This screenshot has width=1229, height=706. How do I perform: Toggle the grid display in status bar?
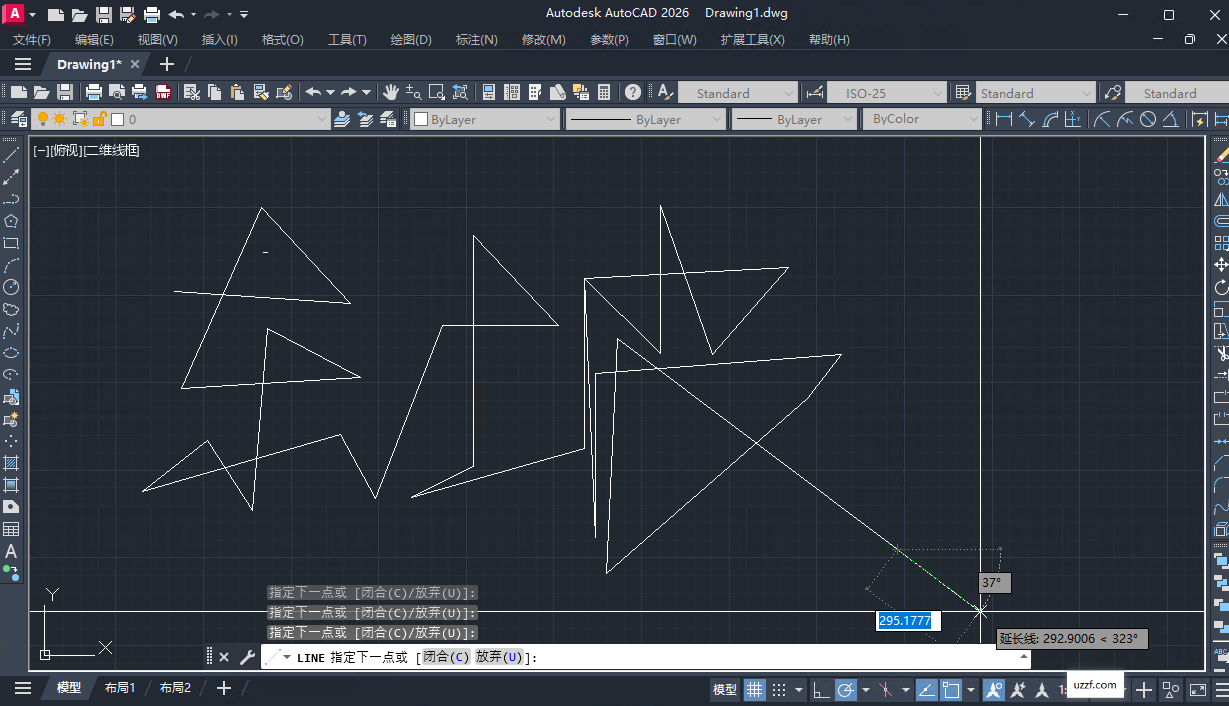point(754,690)
